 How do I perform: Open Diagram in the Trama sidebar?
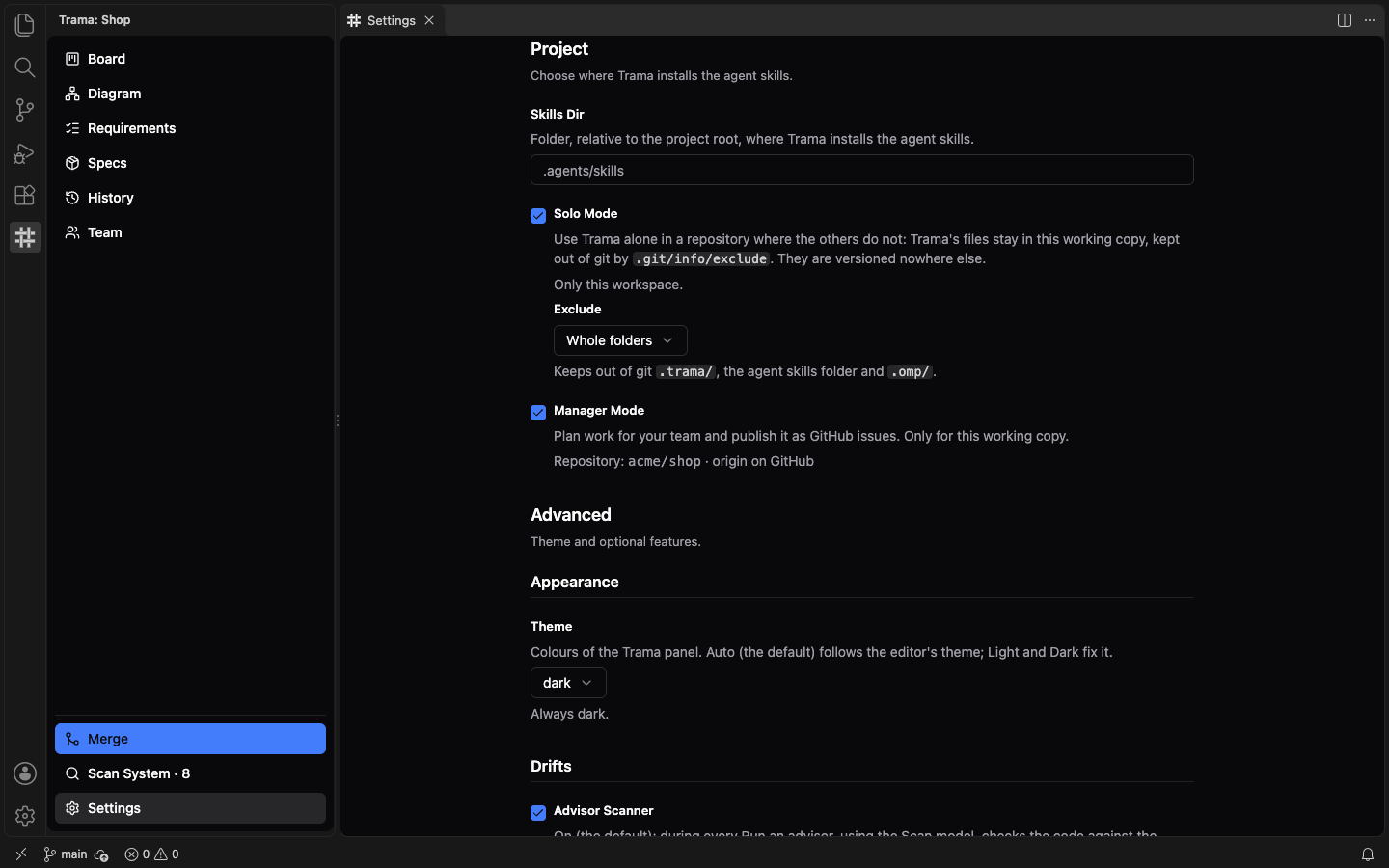190,94
